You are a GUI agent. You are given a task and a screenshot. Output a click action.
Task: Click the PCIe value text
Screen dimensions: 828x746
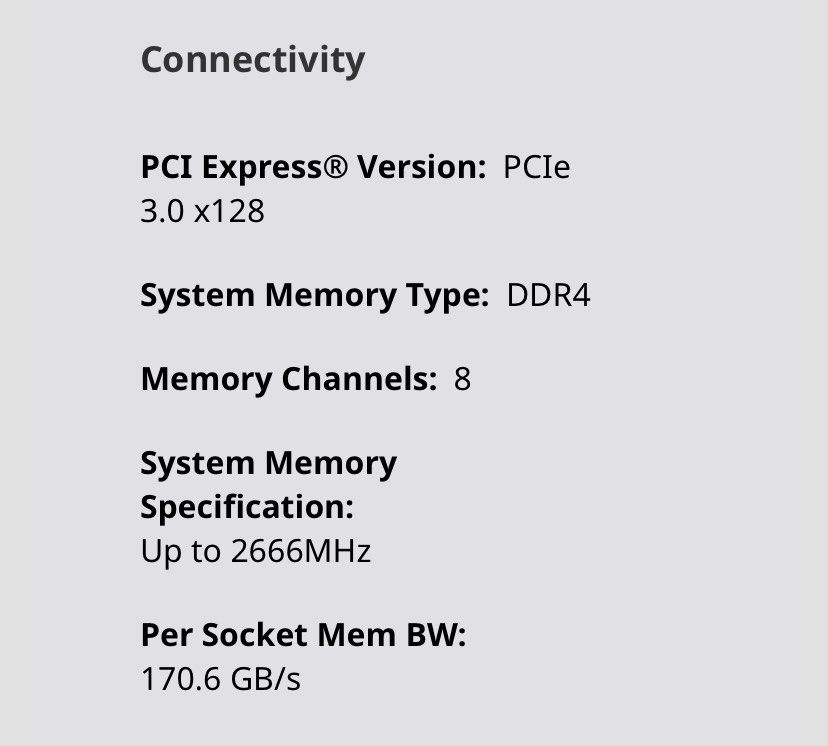[536, 167]
